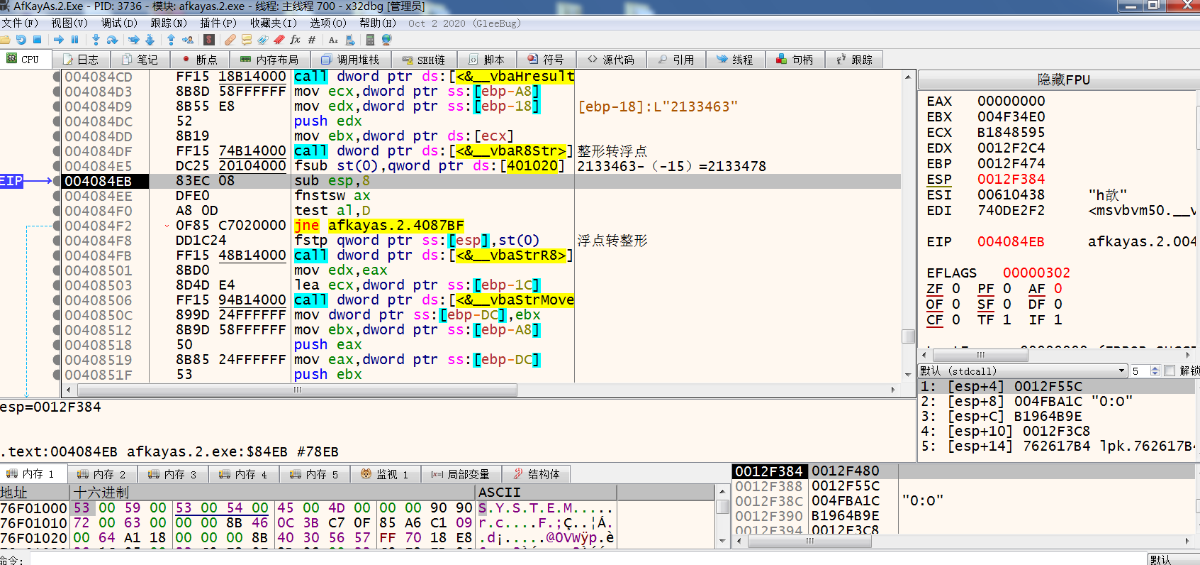
Task: Click the Step Into icon
Action: [96, 40]
